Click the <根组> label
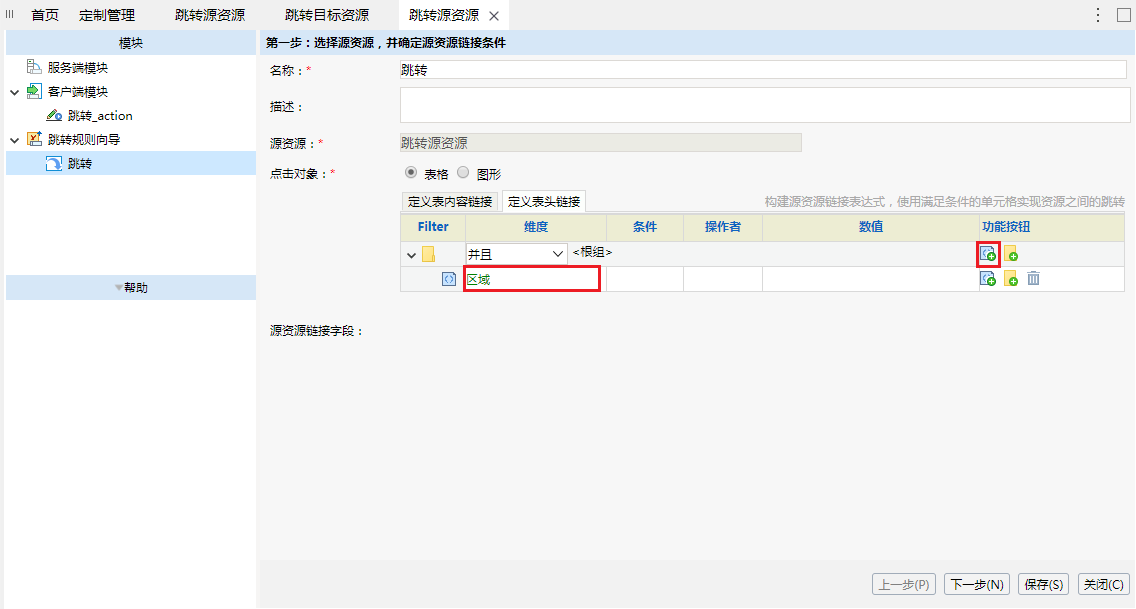Screen dimensions: 1136x609 592,252
